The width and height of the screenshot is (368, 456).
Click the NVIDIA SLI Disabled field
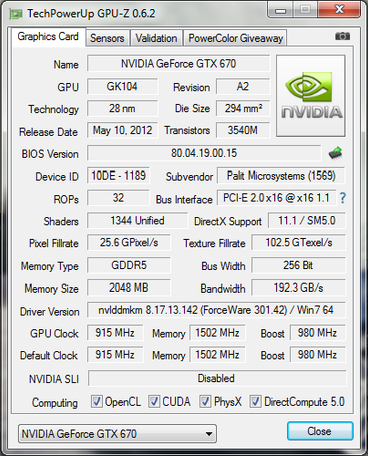217,378
